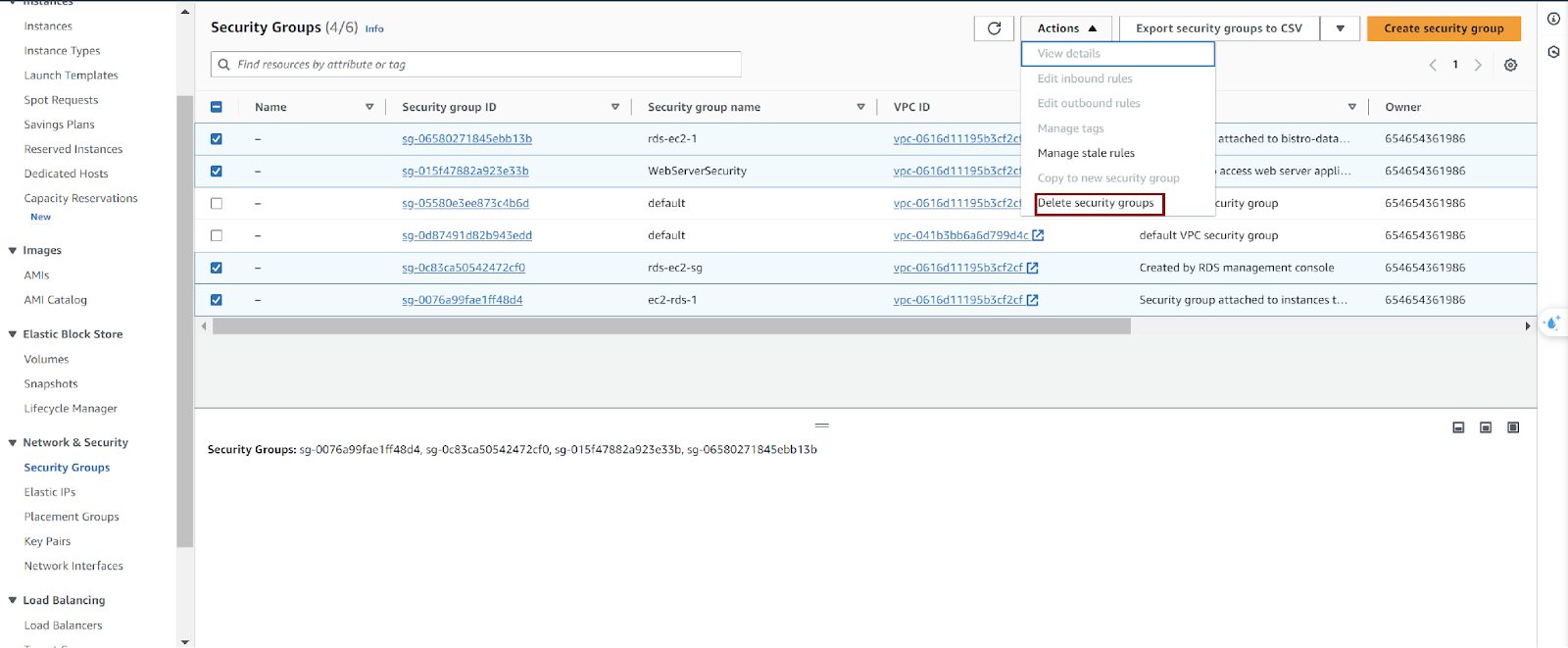Open table preferences gear icon
Screen dimensions: 1568x648
(x=1510, y=65)
